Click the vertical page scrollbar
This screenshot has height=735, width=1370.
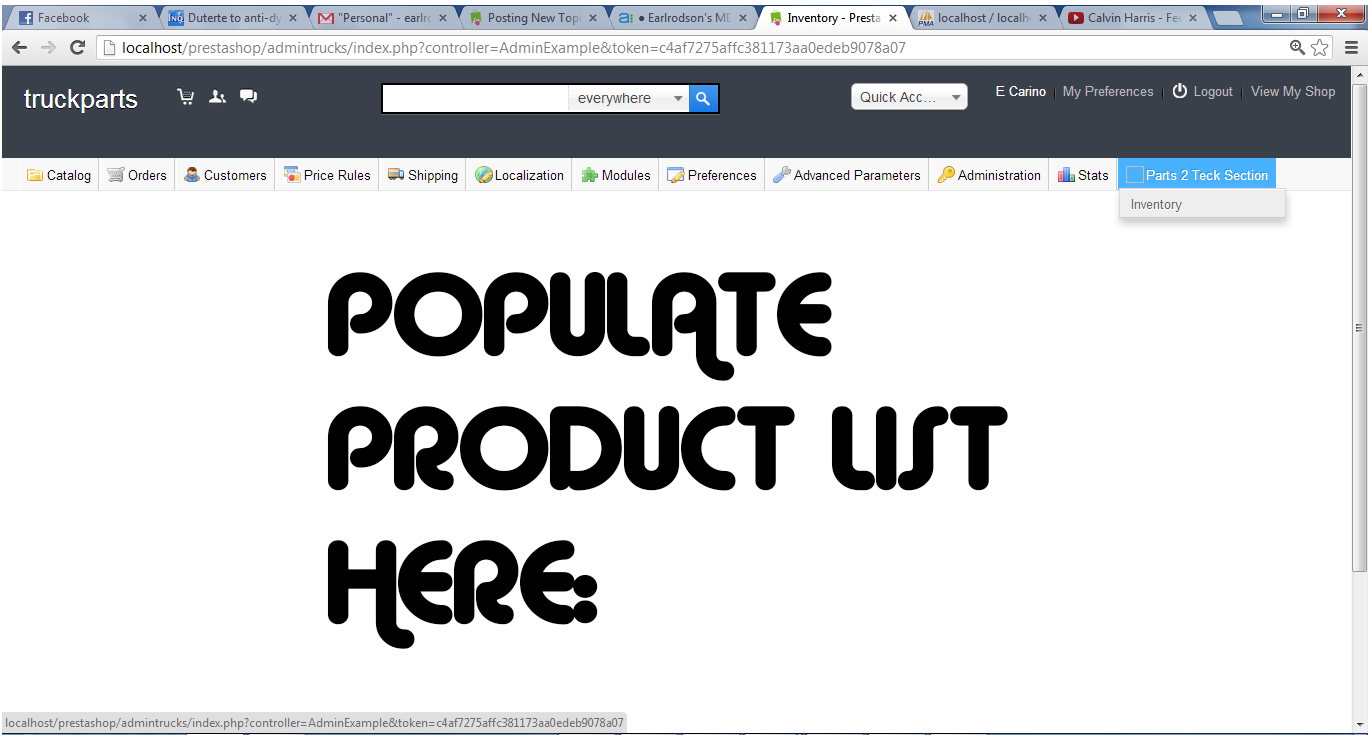pyautogui.click(x=1359, y=327)
